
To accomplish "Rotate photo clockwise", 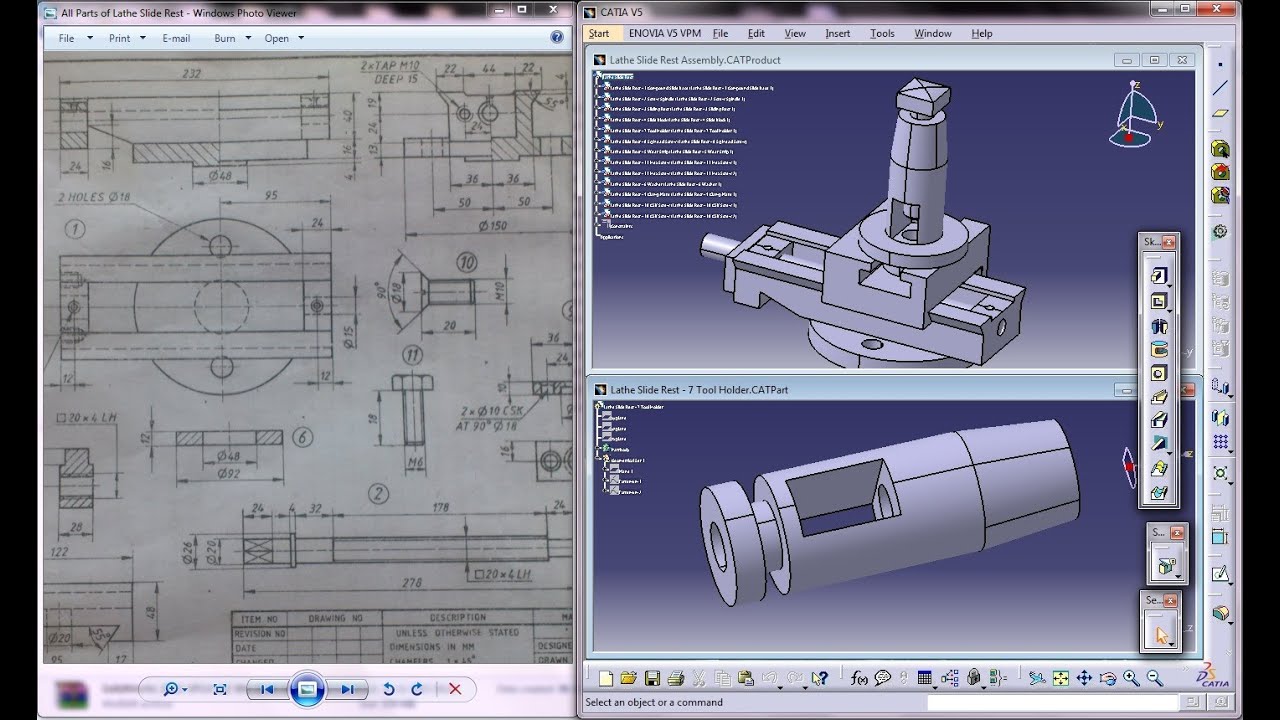I will pos(417,689).
